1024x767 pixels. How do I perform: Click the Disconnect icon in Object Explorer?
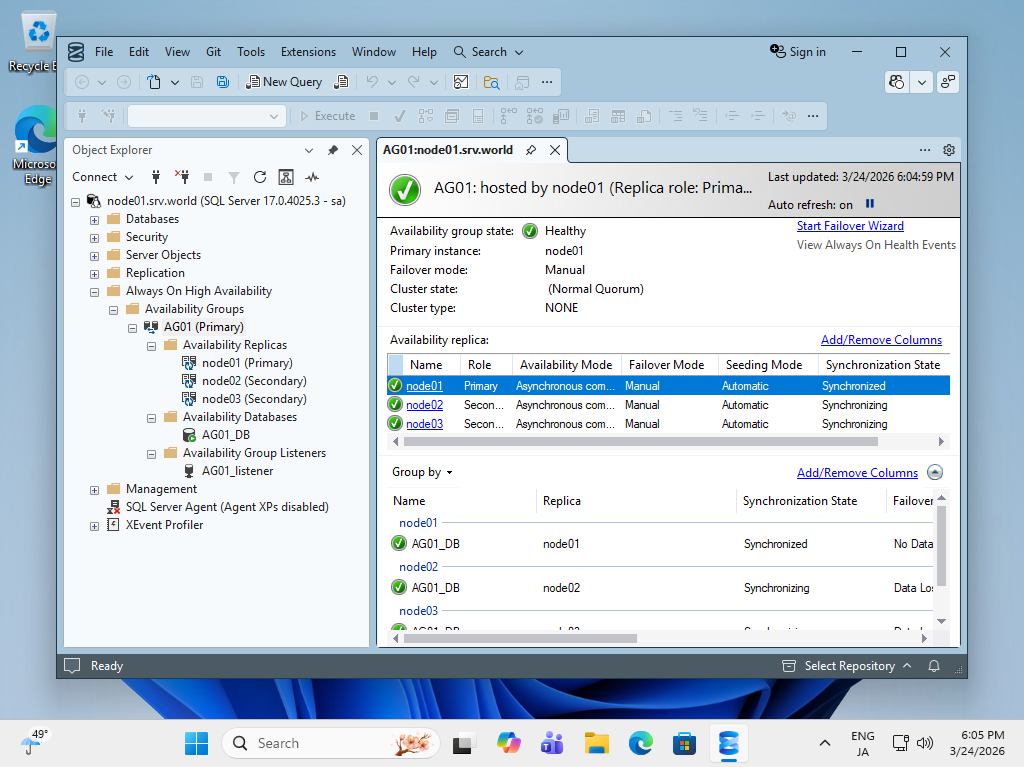[182, 176]
